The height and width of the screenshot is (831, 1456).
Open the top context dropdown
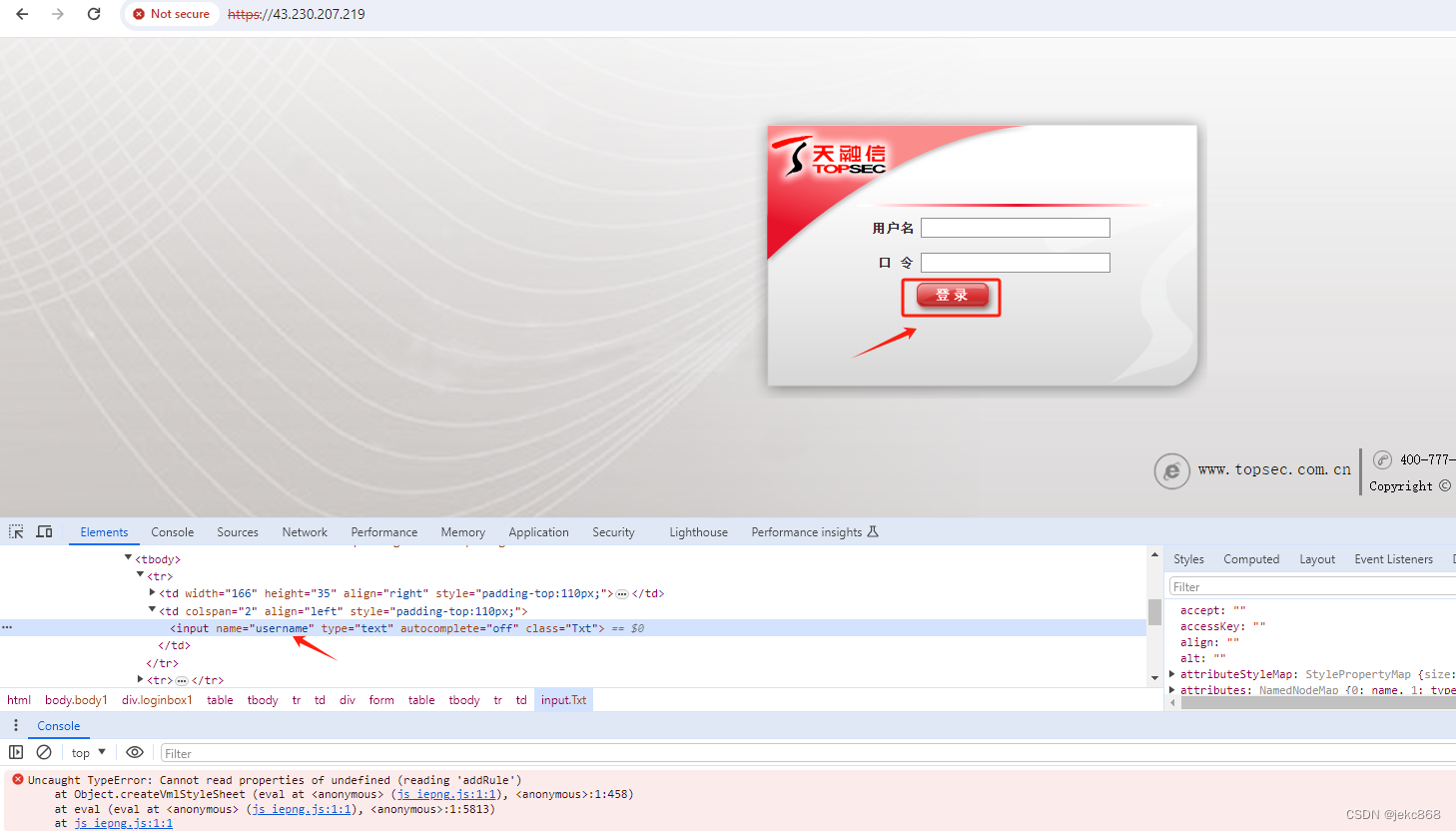[89, 753]
